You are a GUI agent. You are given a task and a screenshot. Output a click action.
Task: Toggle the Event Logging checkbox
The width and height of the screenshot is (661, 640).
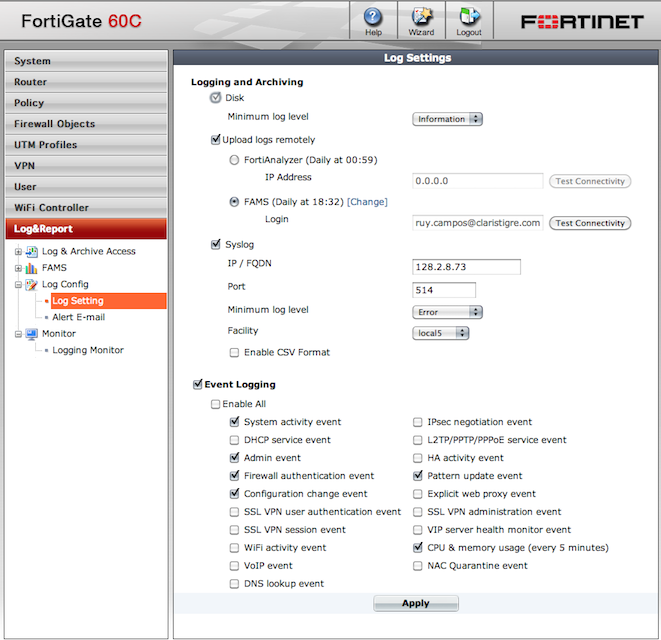197,385
